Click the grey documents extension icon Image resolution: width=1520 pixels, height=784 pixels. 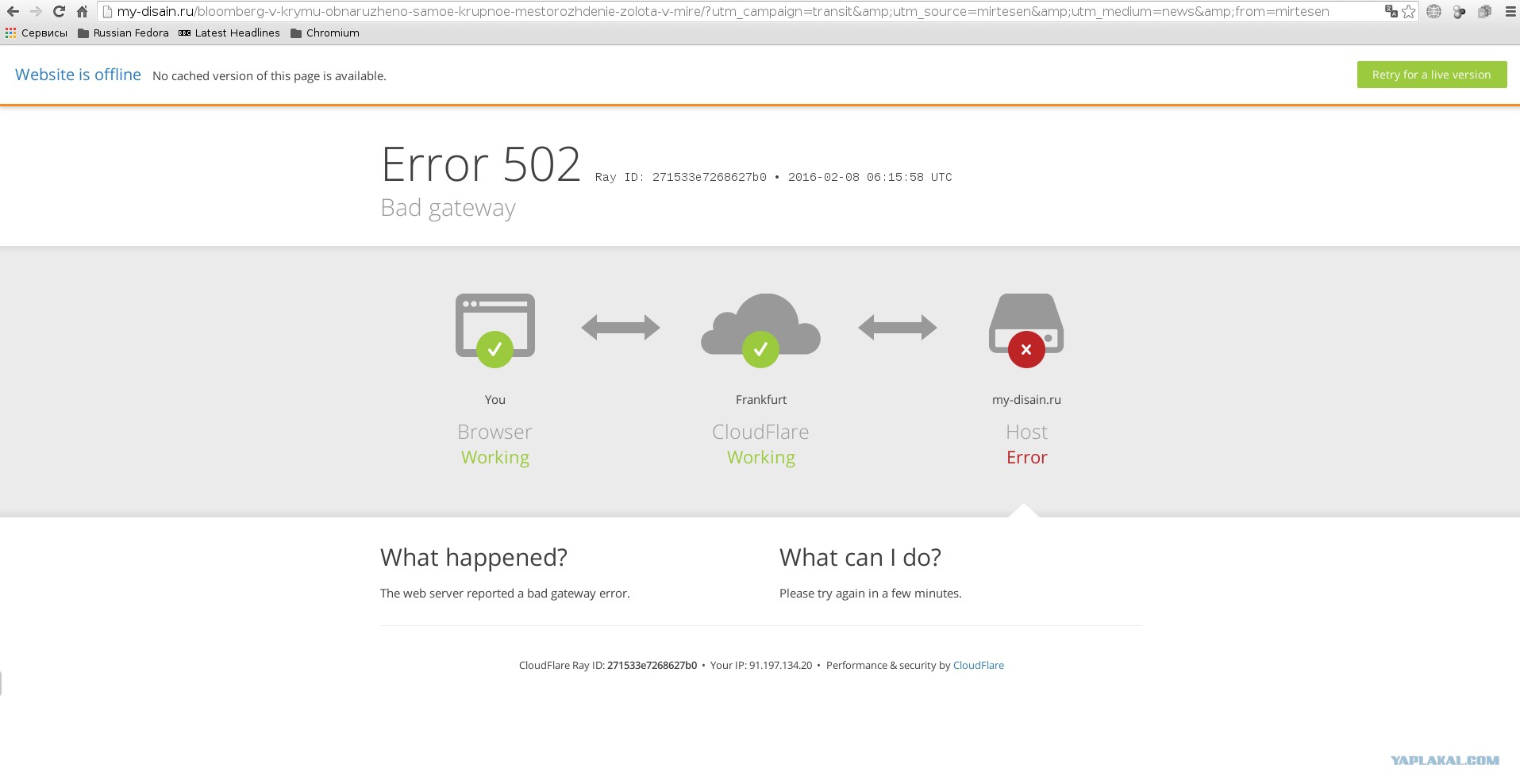pos(1484,11)
